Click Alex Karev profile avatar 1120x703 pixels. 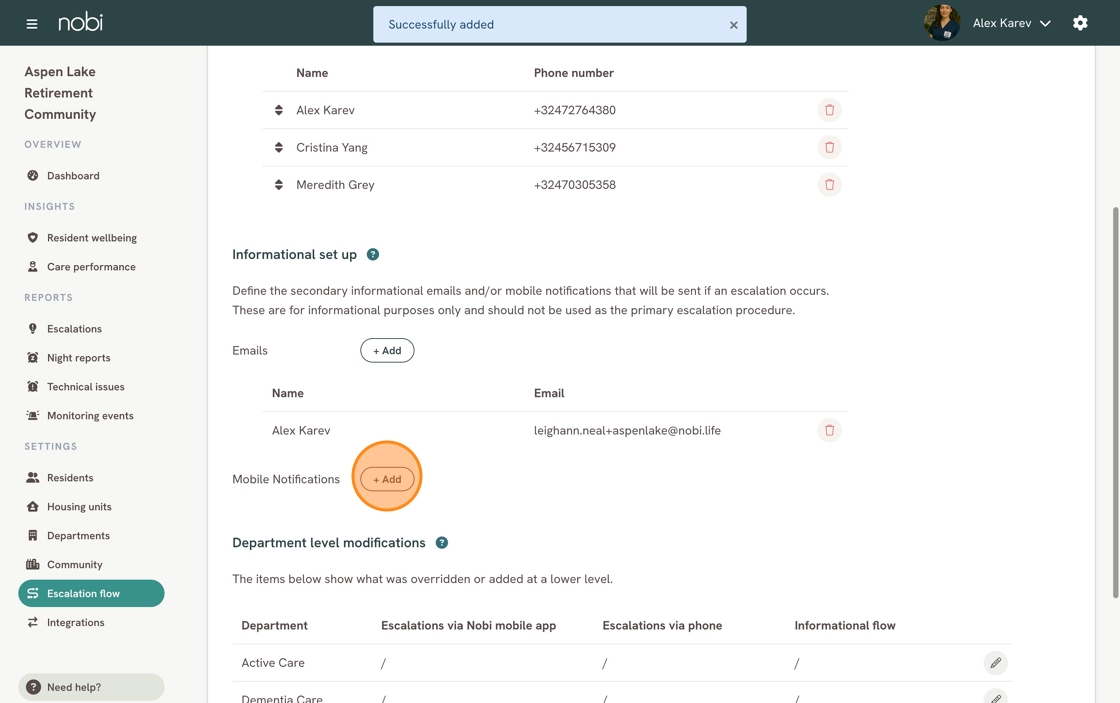(x=941, y=23)
